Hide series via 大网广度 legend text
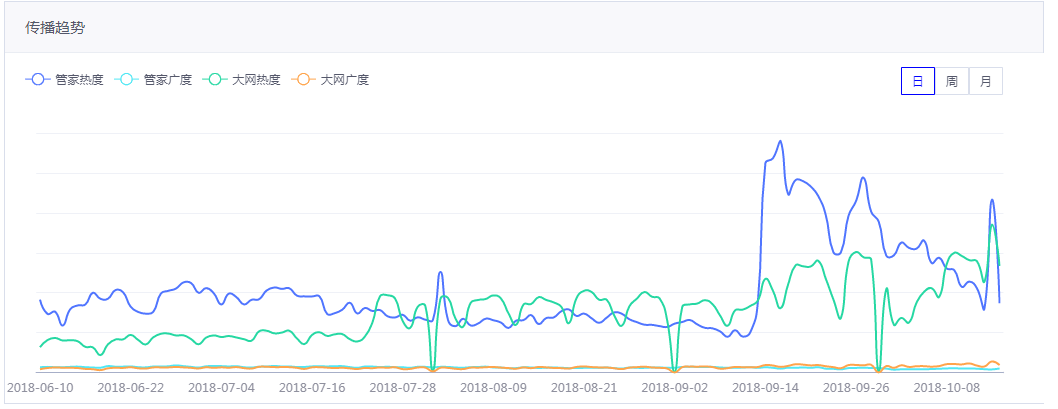 345,80
